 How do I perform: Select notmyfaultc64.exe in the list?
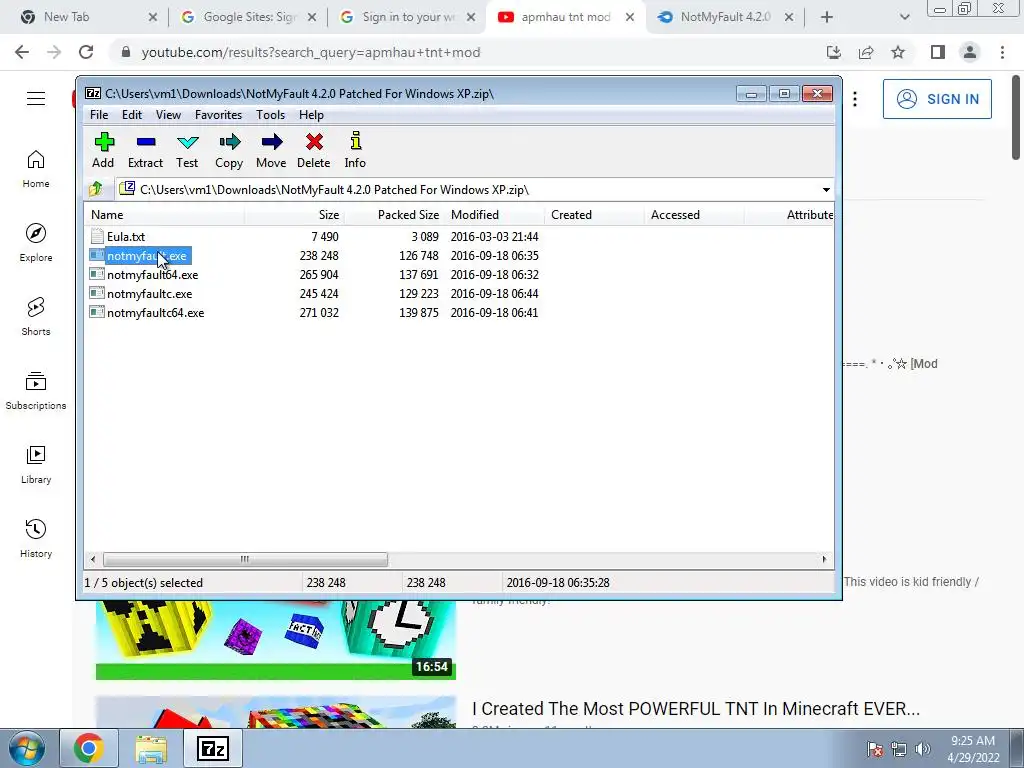click(x=155, y=313)
